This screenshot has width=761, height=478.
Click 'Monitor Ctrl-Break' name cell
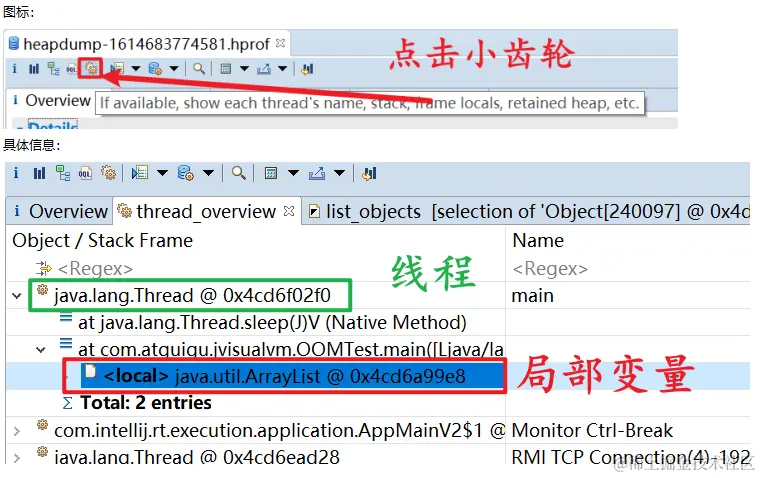pyautogui.click(x=592, y=430)
